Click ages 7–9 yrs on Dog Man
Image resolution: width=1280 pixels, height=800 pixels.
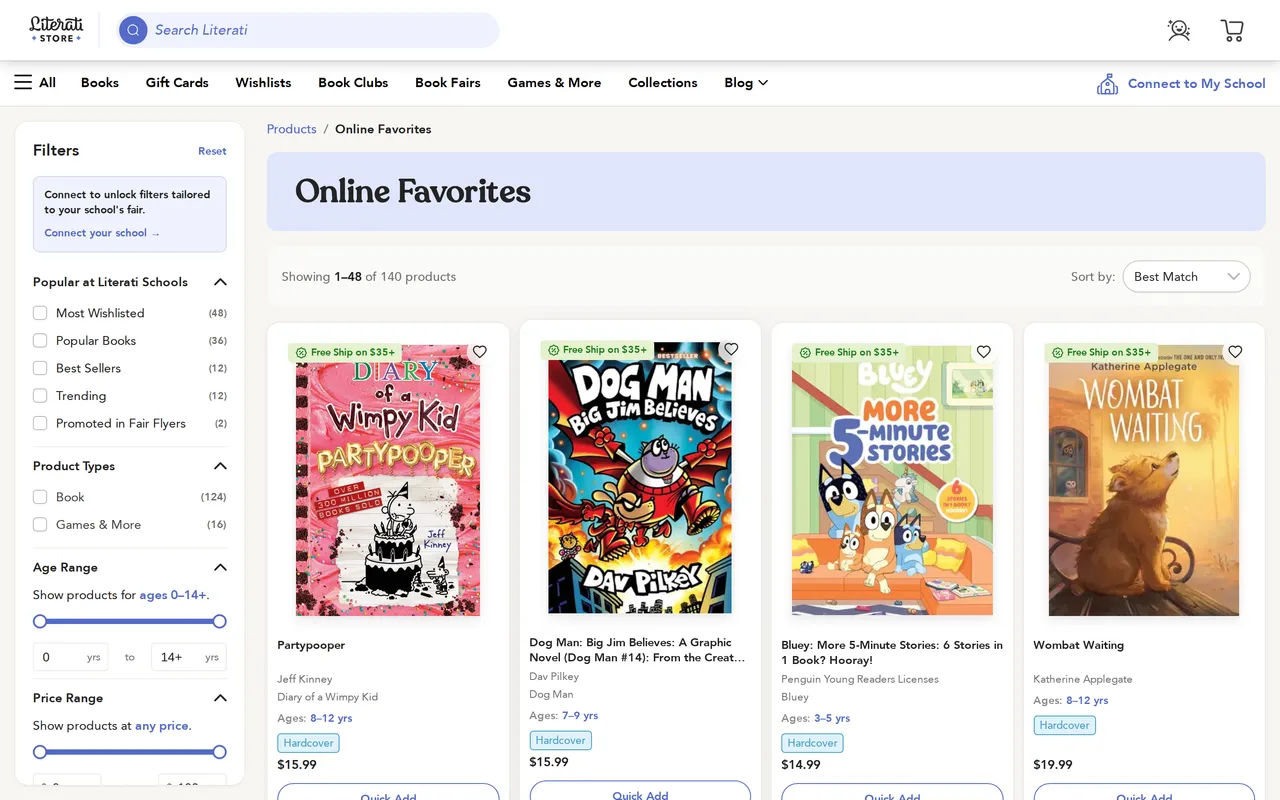pos(580,715)
